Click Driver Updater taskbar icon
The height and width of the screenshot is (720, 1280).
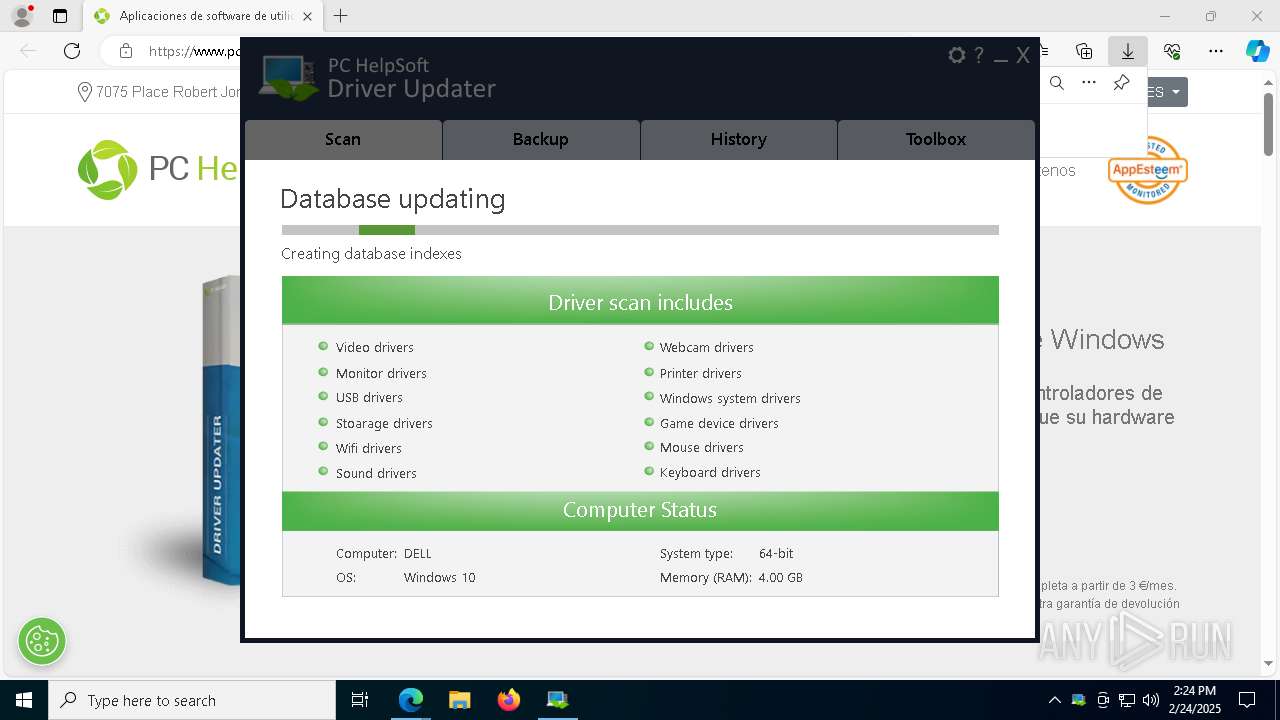tap(557, 700)
